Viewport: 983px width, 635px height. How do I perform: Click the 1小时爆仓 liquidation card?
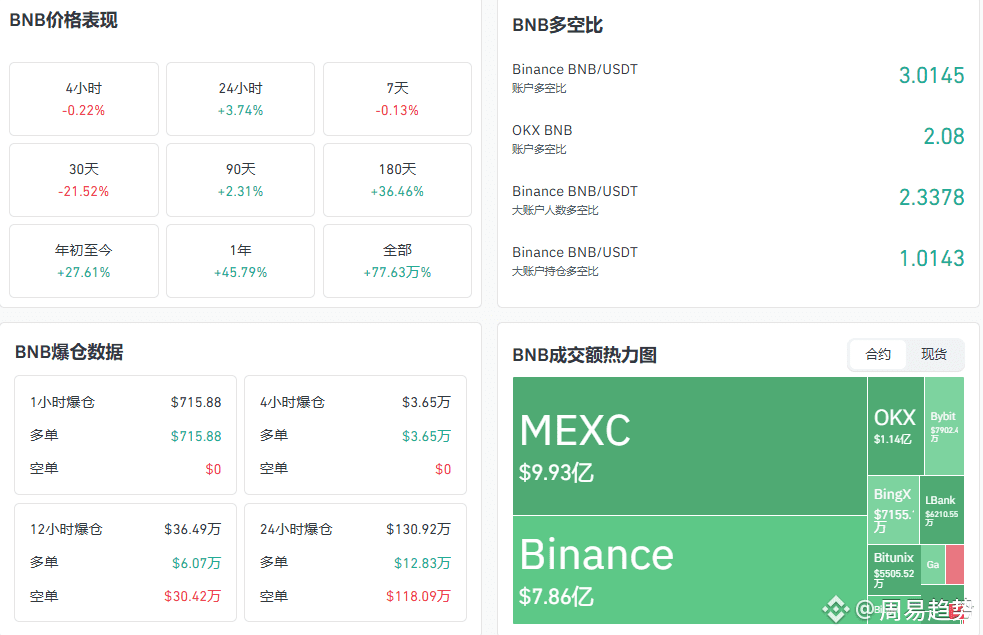point(125,435)
